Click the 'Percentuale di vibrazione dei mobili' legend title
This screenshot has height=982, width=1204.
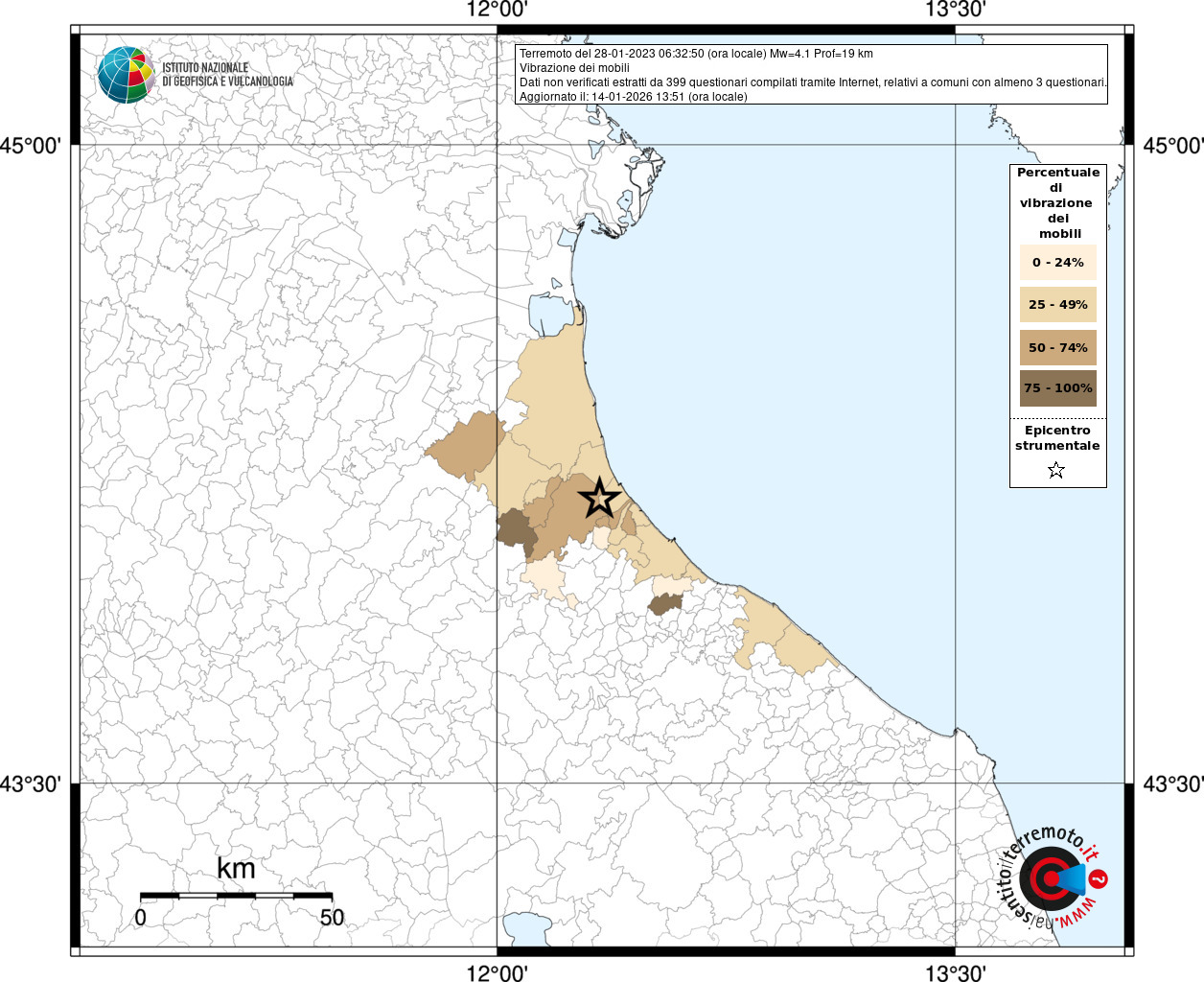[x=1057, y=202]
